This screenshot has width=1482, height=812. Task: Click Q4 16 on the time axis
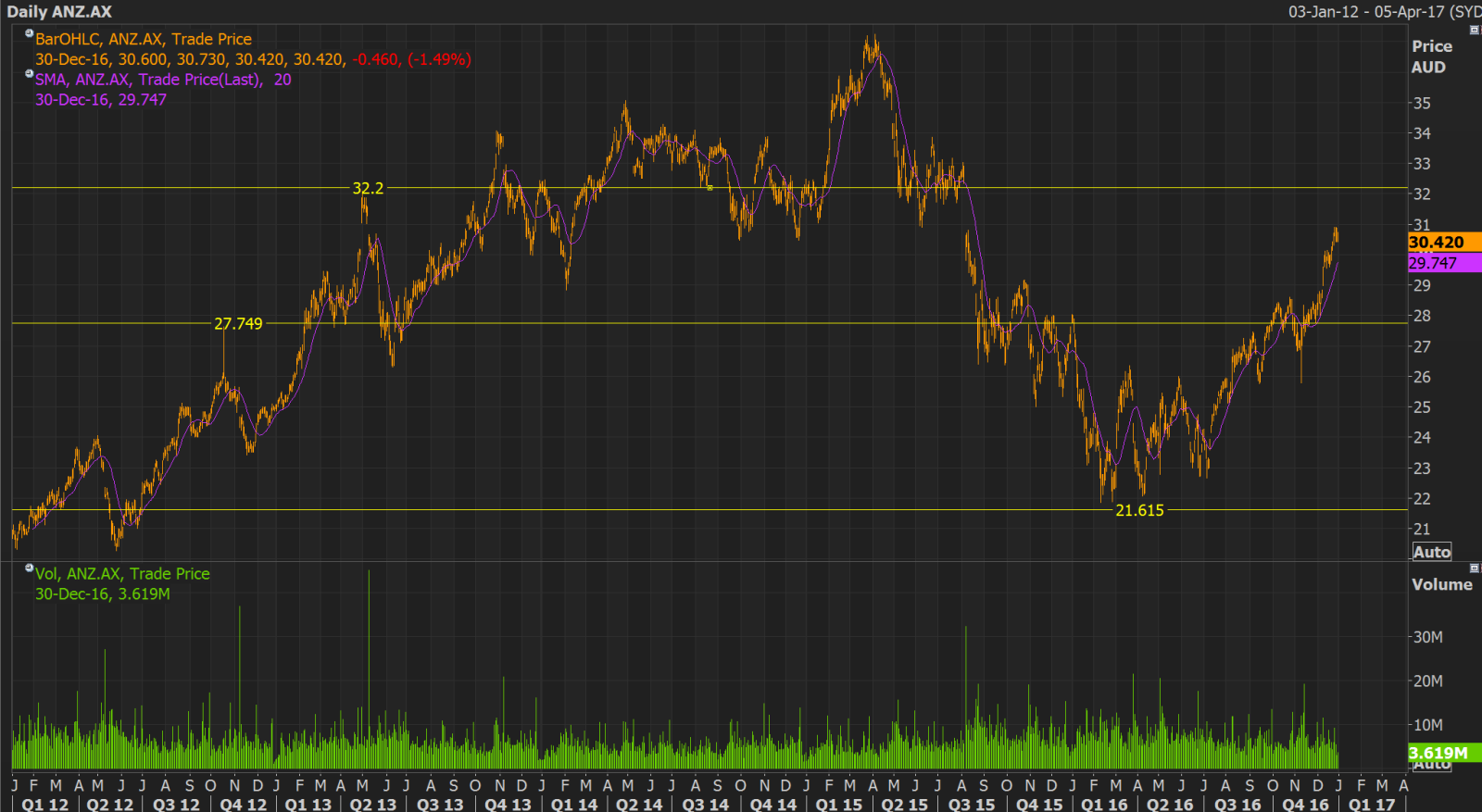coord(1305,804)
